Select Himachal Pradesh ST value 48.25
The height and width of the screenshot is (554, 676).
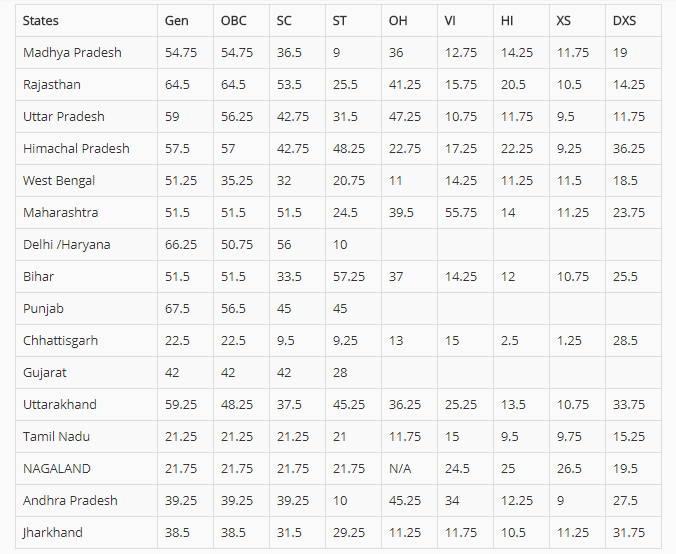pyautogui.click(x=349, y=149)
